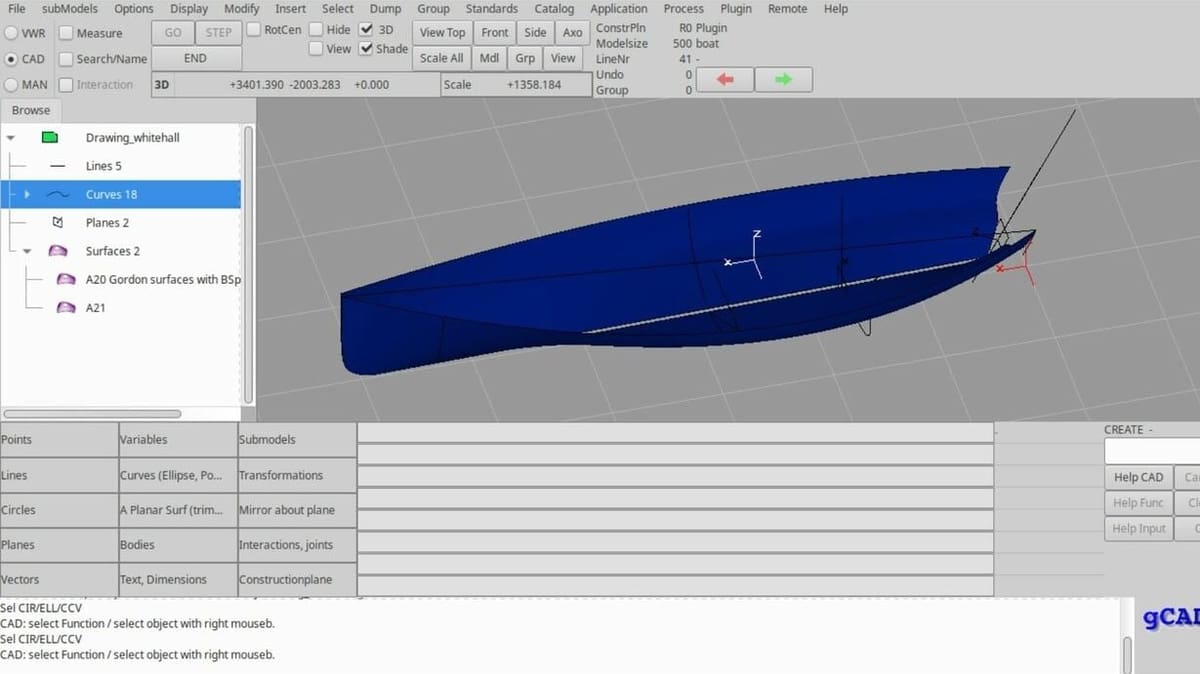Click the Help Func button
This screenshot has height=674, width=1200.
(x=1138, y=502)
